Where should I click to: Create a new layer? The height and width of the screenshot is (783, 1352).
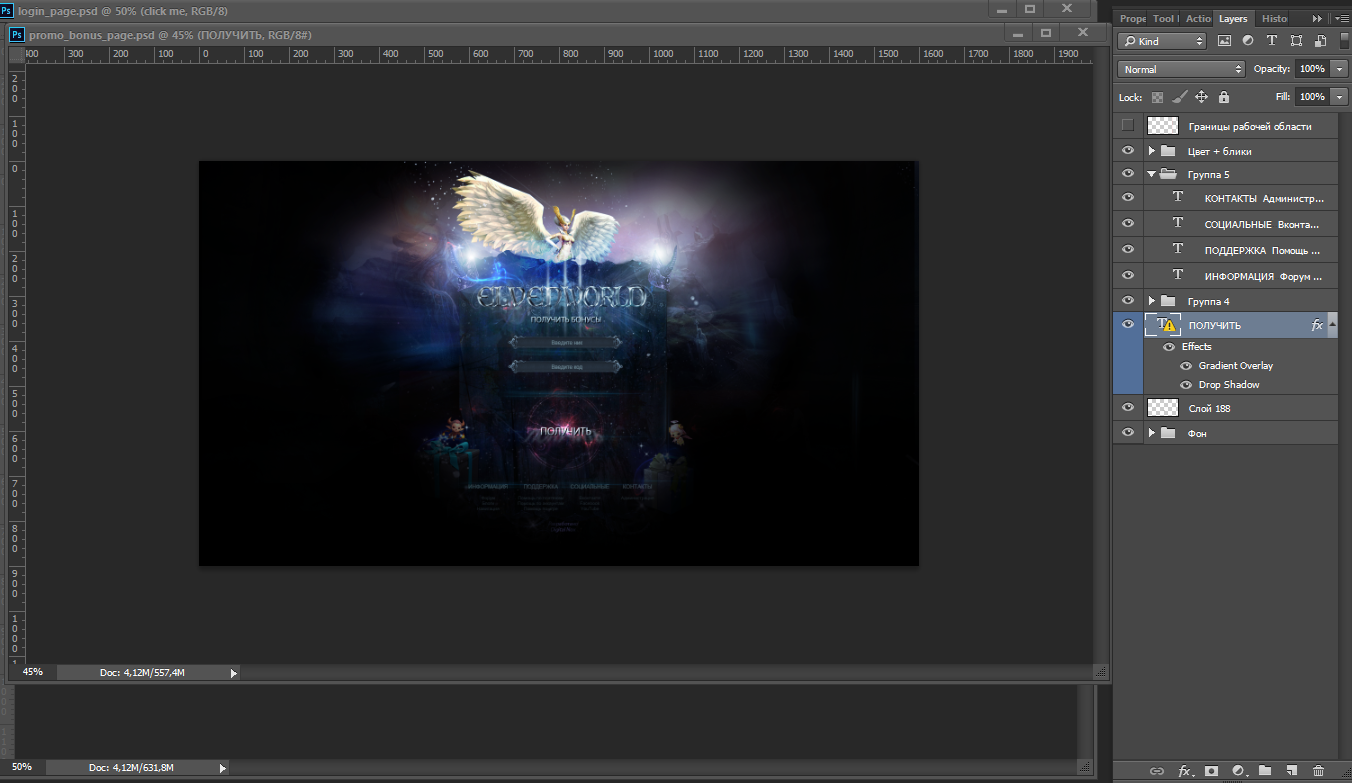[x=1291, y=771]
